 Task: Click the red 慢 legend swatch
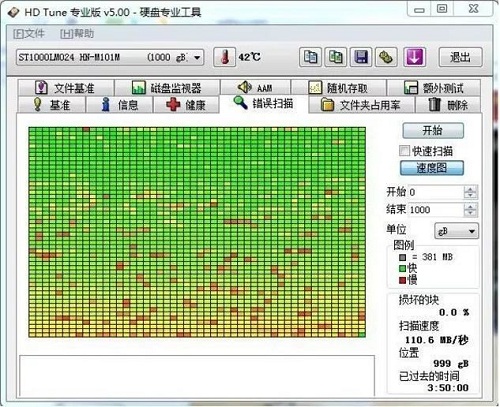(403, 280)
